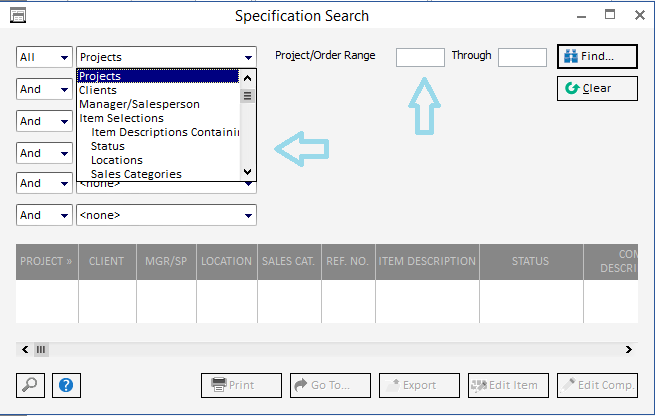655x416 pixels.
Task: Open the magnifying glass search button
Action: 30,385
